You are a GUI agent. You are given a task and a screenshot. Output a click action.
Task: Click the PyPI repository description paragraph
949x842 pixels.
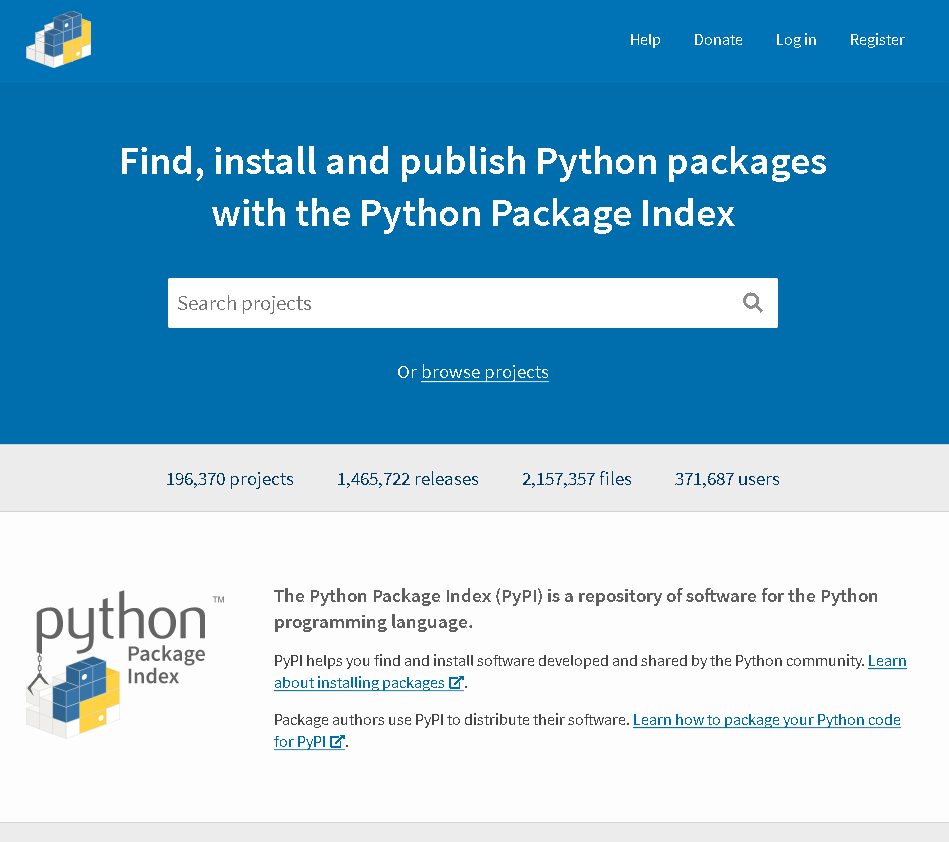click(x=576, y=609)
